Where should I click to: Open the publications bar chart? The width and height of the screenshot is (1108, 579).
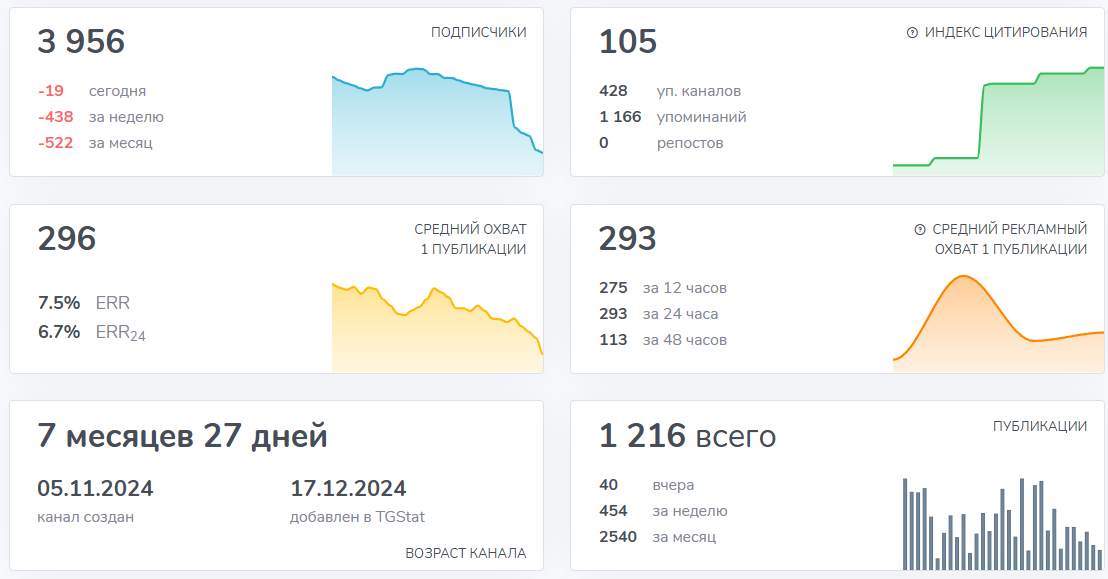(x=1002, y=524)
